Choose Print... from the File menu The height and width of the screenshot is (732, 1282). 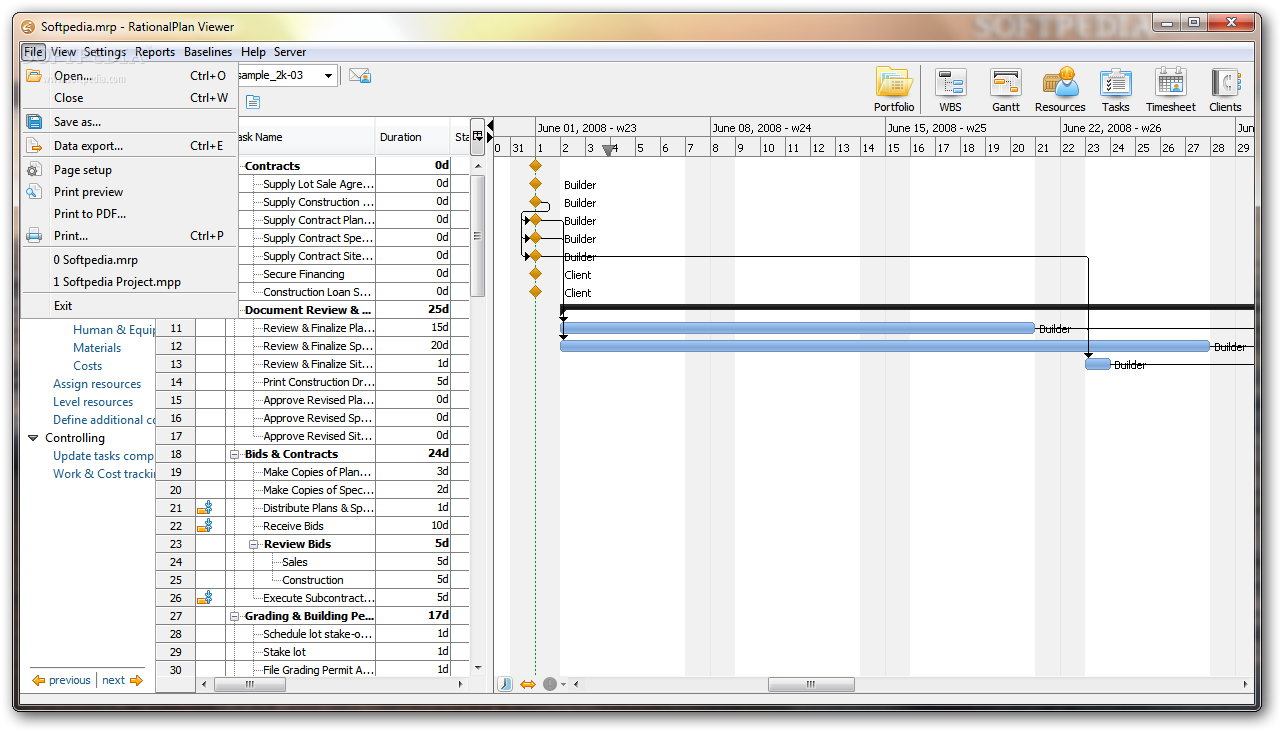coord(129,236)
